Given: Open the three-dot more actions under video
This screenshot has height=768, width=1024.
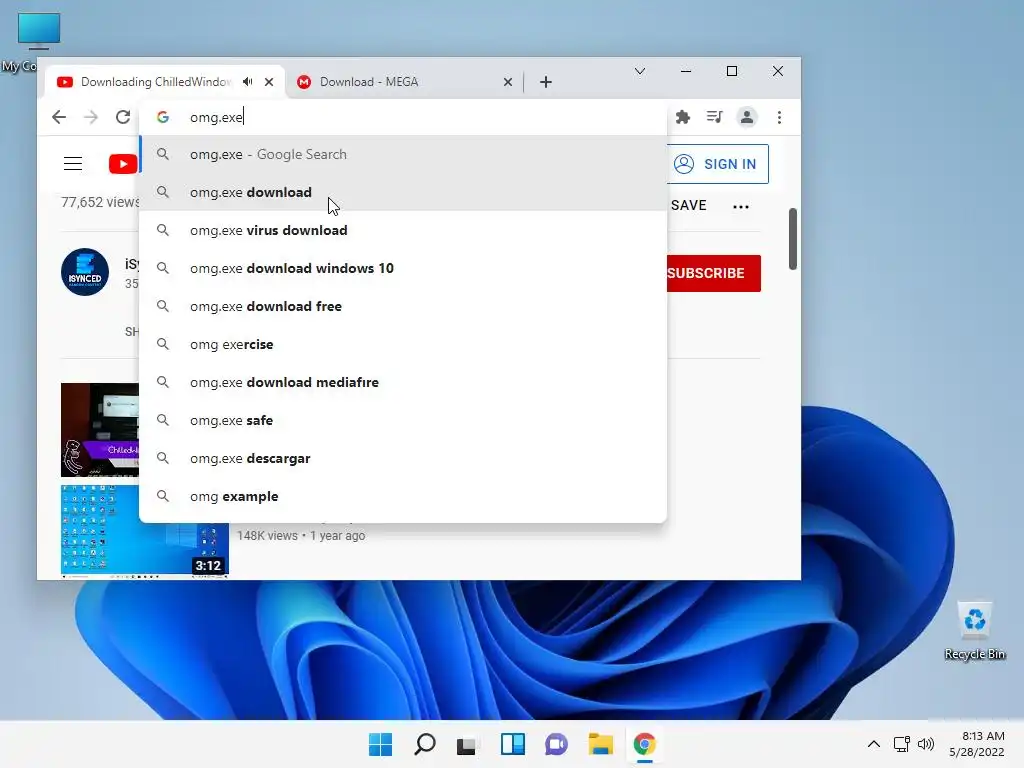Looking at the screenshot, I should point(741,206).
